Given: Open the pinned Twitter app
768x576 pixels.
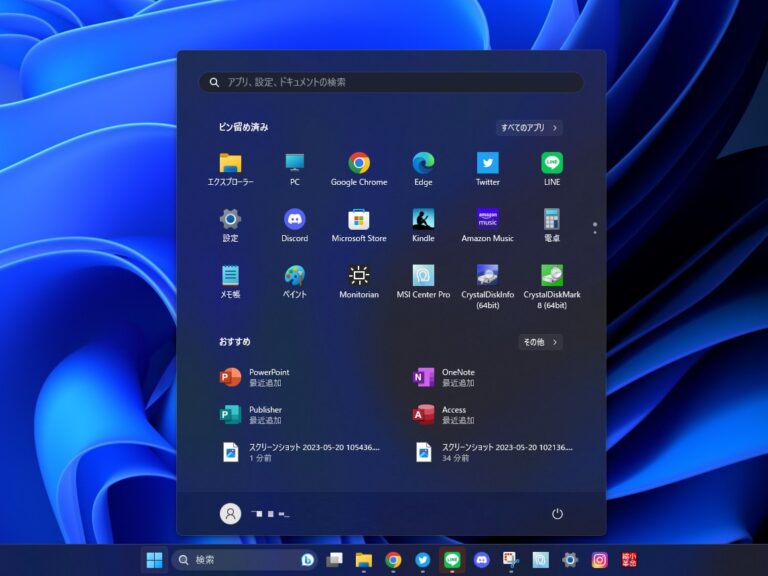Looking at the screenshot, I should tap(487, 169).
